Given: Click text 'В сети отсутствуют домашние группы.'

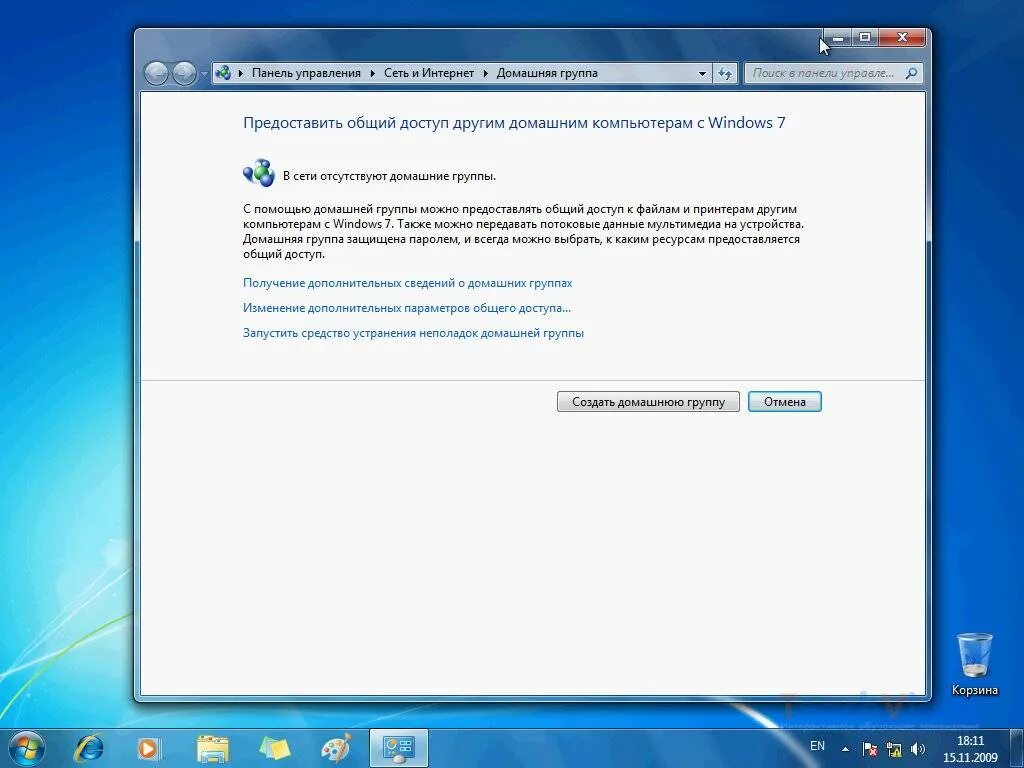Looking at the screenshot, I should (389, 176).
